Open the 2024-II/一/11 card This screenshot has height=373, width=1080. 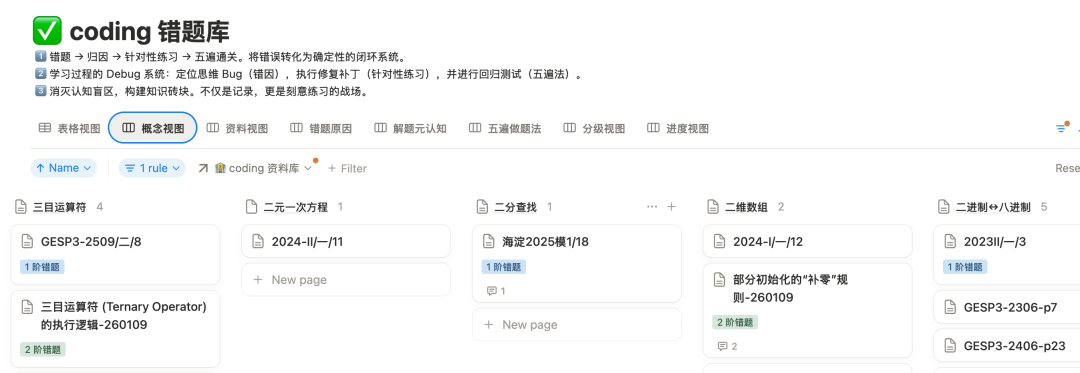[x=346, y=241]
